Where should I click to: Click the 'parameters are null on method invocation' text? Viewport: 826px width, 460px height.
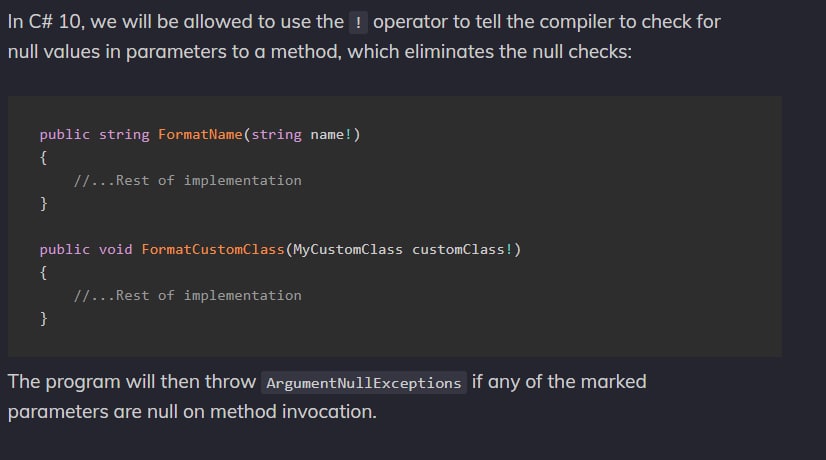pyautogui.click(x=192, y=412)
